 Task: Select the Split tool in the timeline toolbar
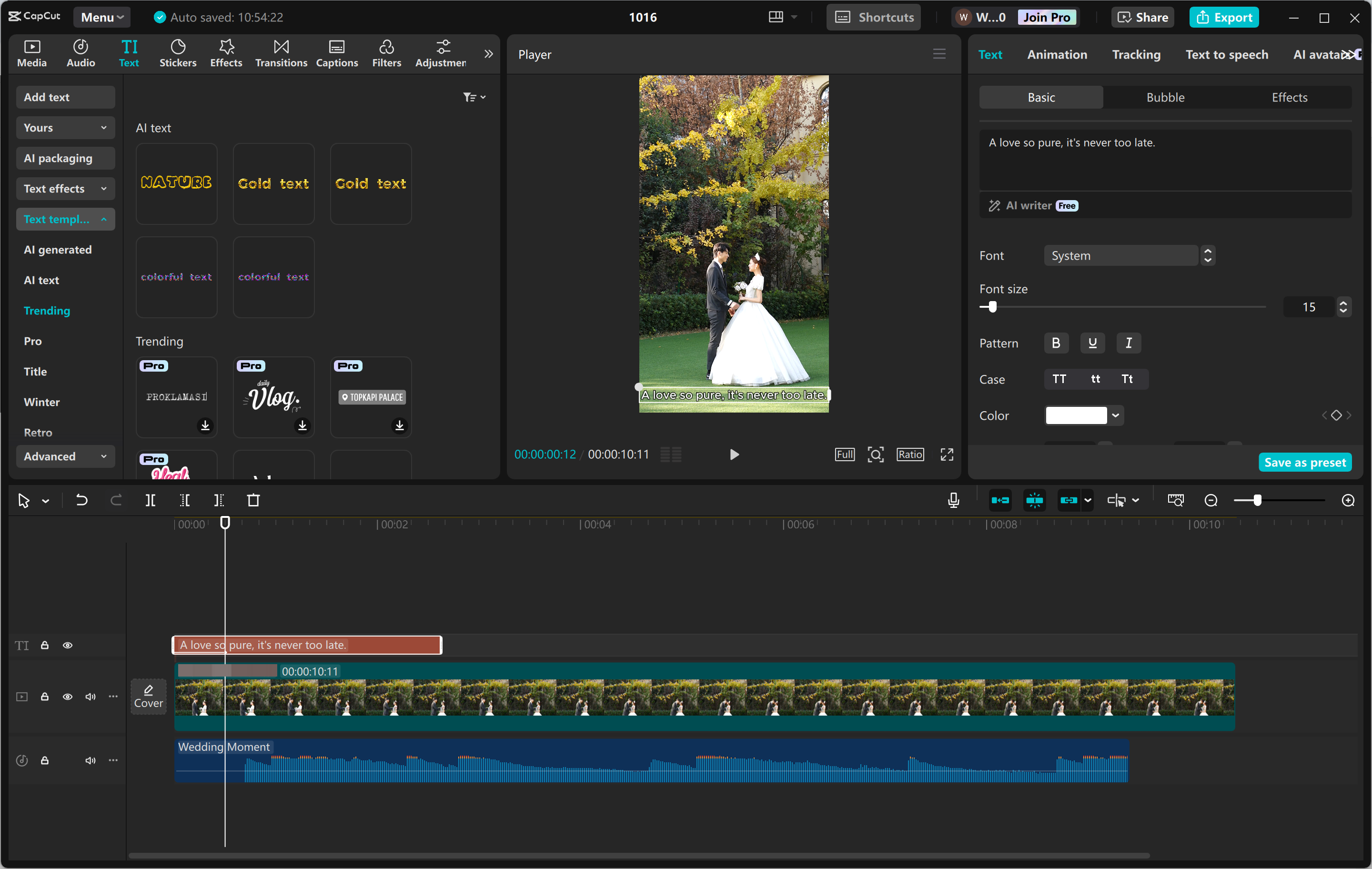[x=151, y=500]
